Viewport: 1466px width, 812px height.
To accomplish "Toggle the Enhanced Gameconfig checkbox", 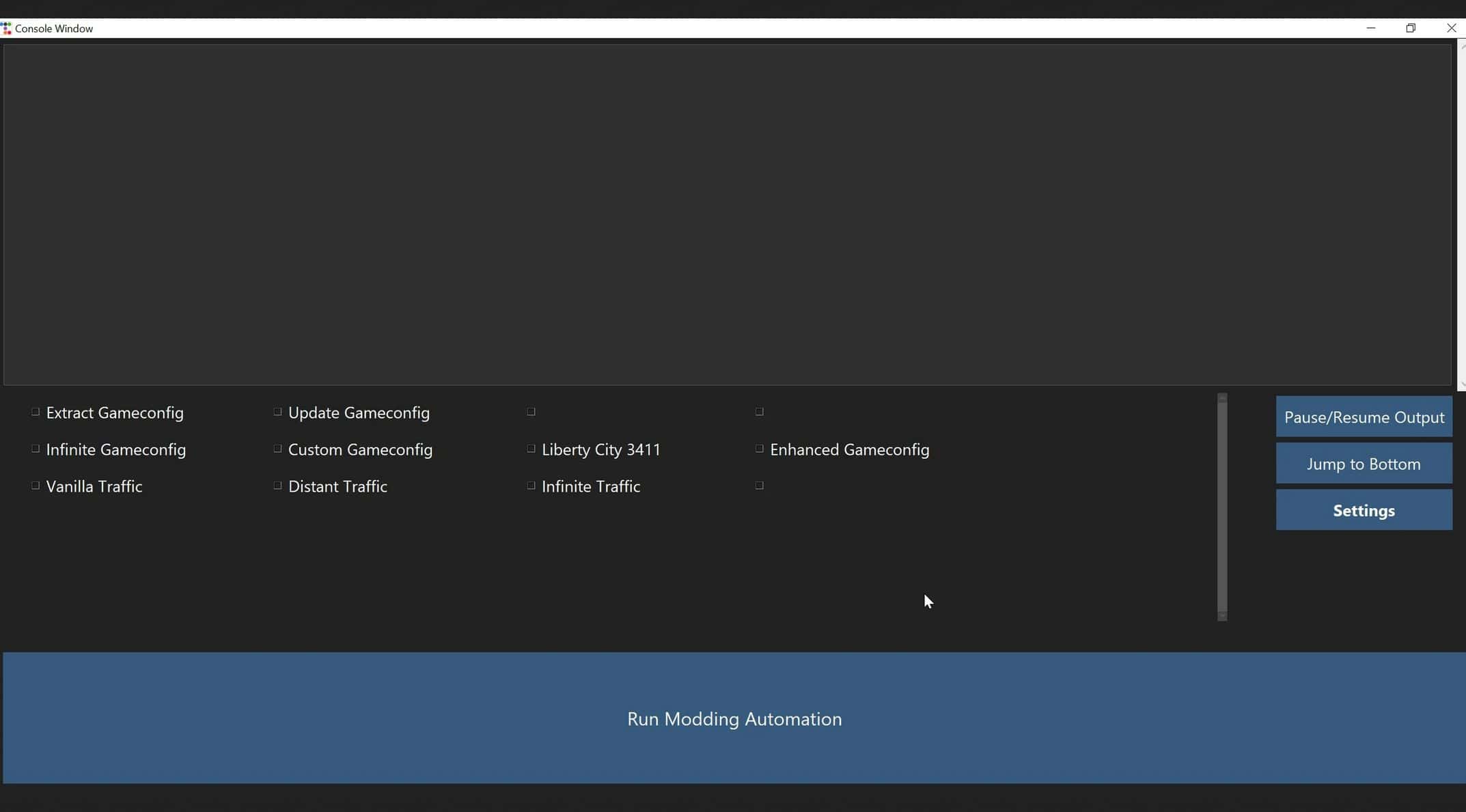I will 759,449.
